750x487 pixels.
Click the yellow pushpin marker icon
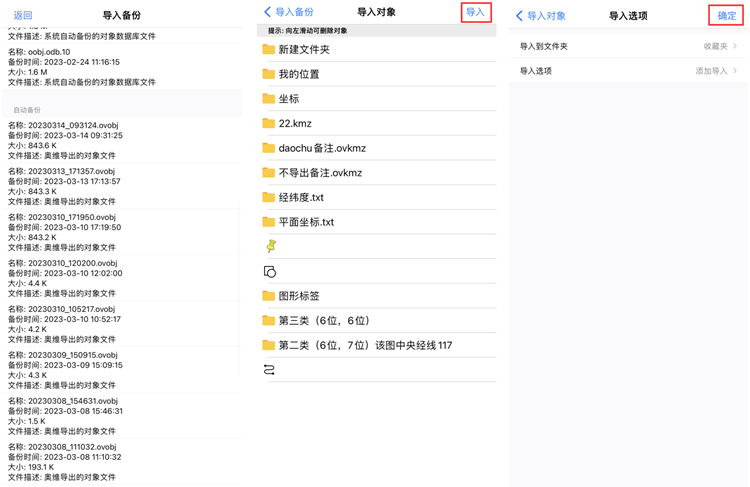(269, 246)
